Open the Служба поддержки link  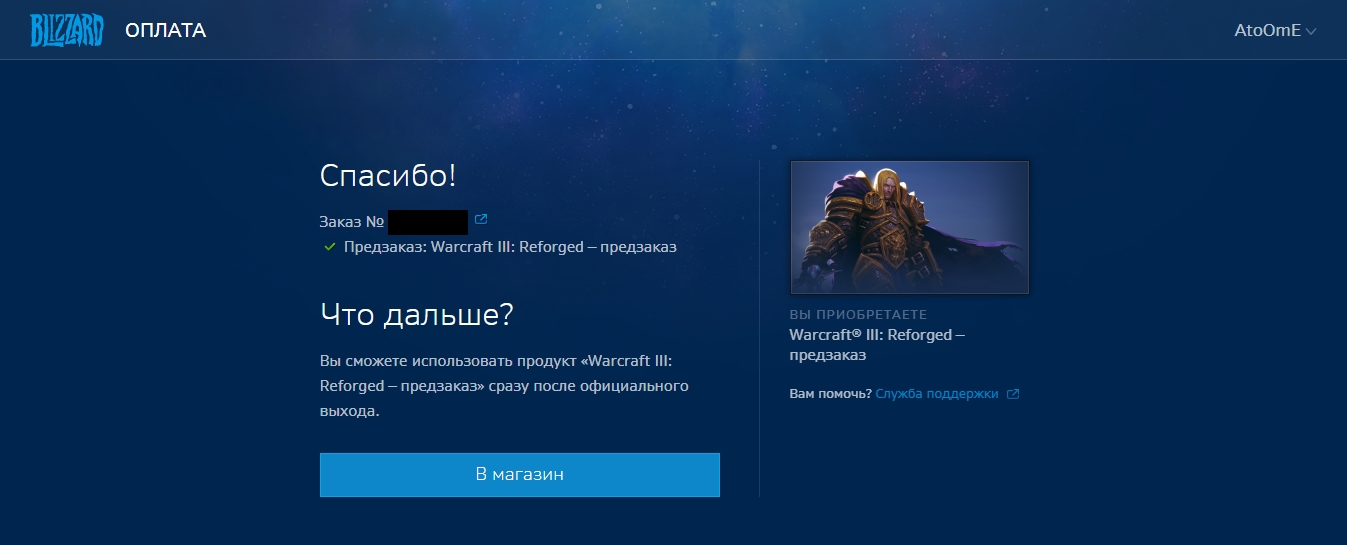(x=937, y=394)
